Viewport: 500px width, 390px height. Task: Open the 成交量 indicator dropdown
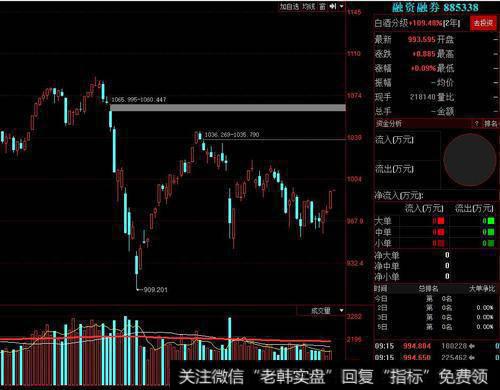tap(342, 311)
